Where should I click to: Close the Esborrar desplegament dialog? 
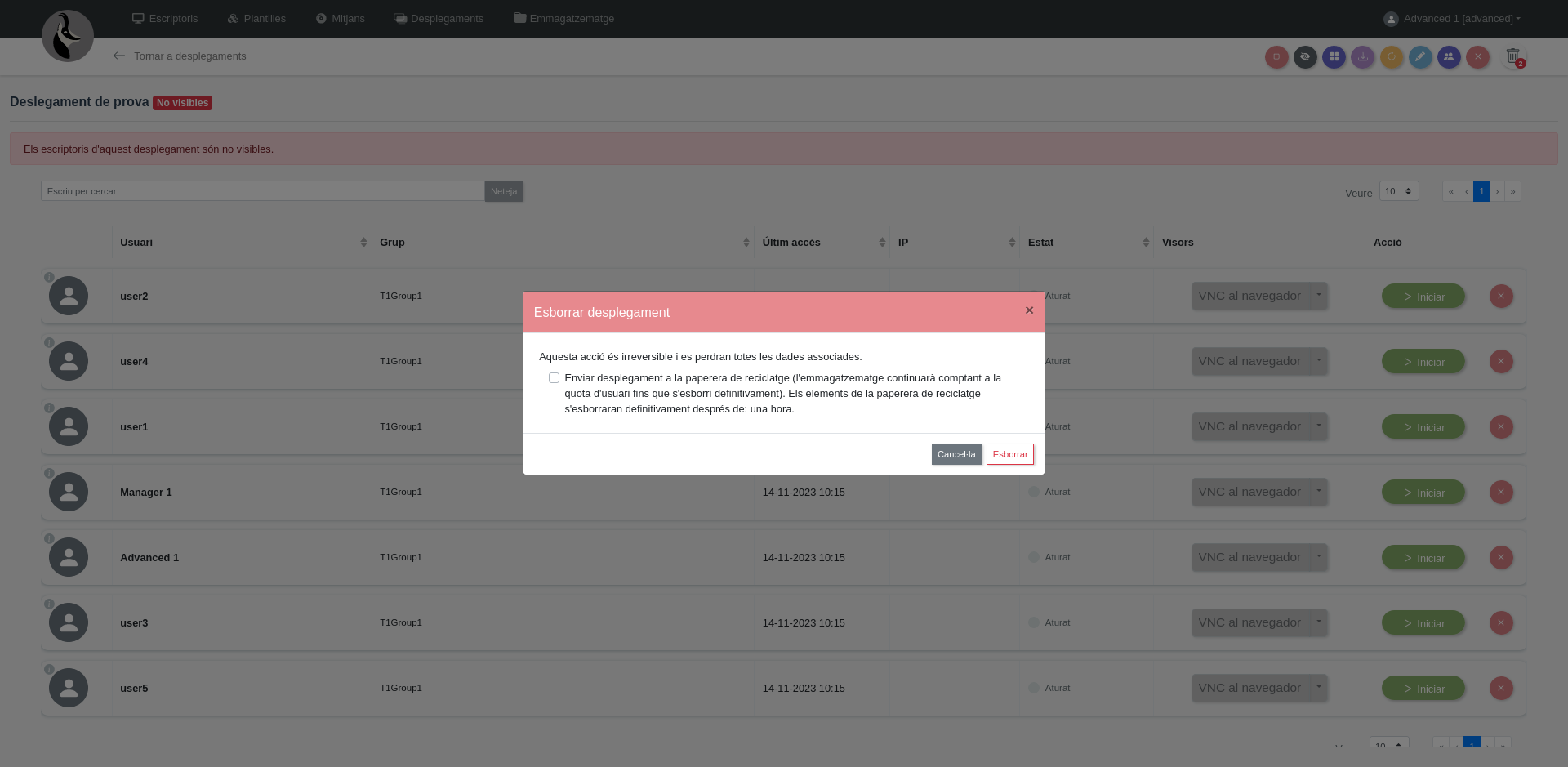click(x=1029, y=310)
